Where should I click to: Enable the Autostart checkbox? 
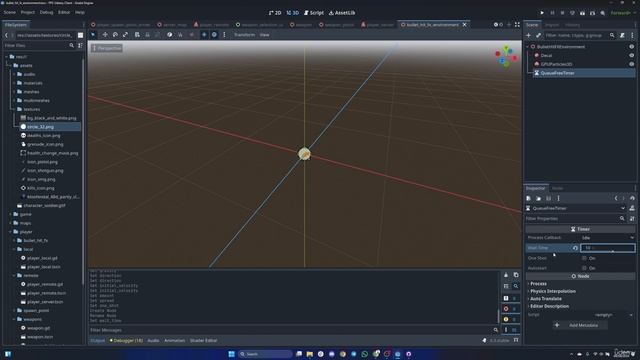(584, 268)
